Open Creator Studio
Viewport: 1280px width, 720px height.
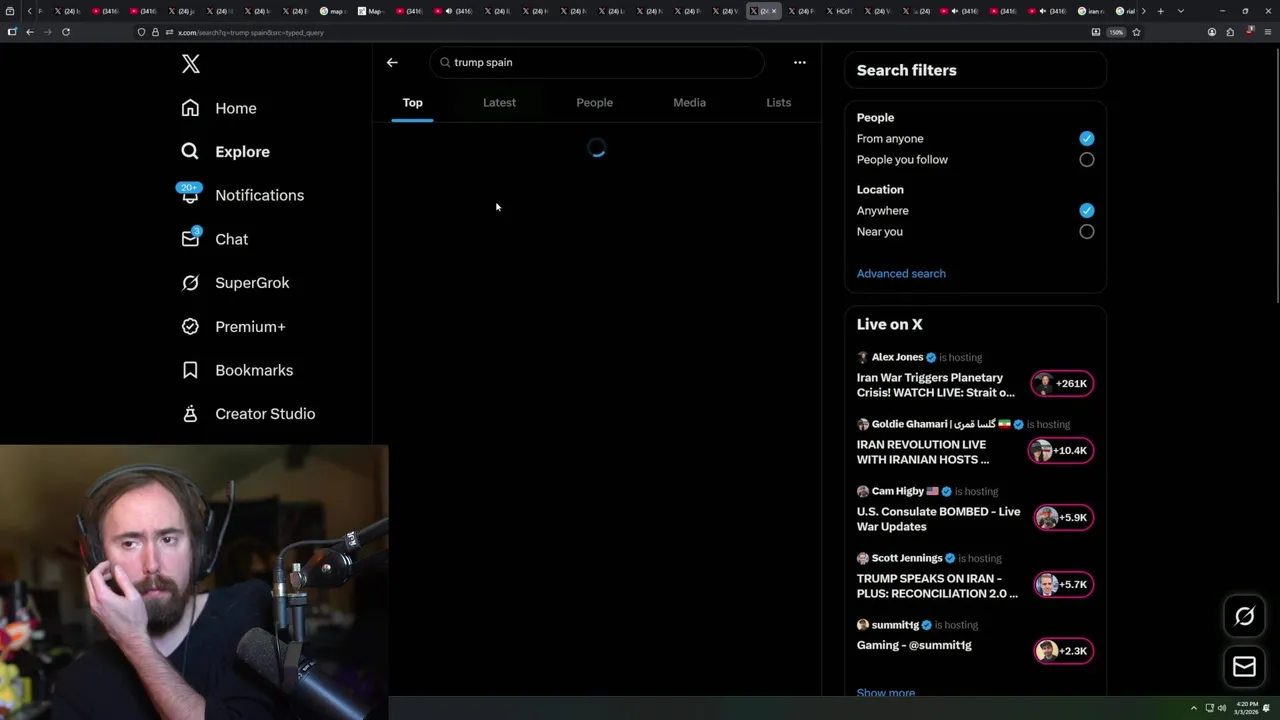(x=248, y=414)
